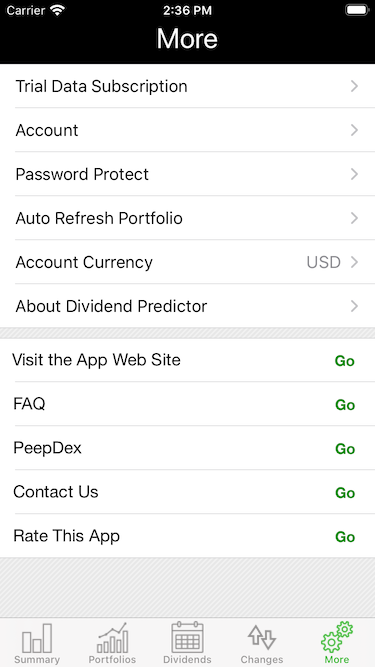Select the Trial Data Subscription label

(101, 86)
